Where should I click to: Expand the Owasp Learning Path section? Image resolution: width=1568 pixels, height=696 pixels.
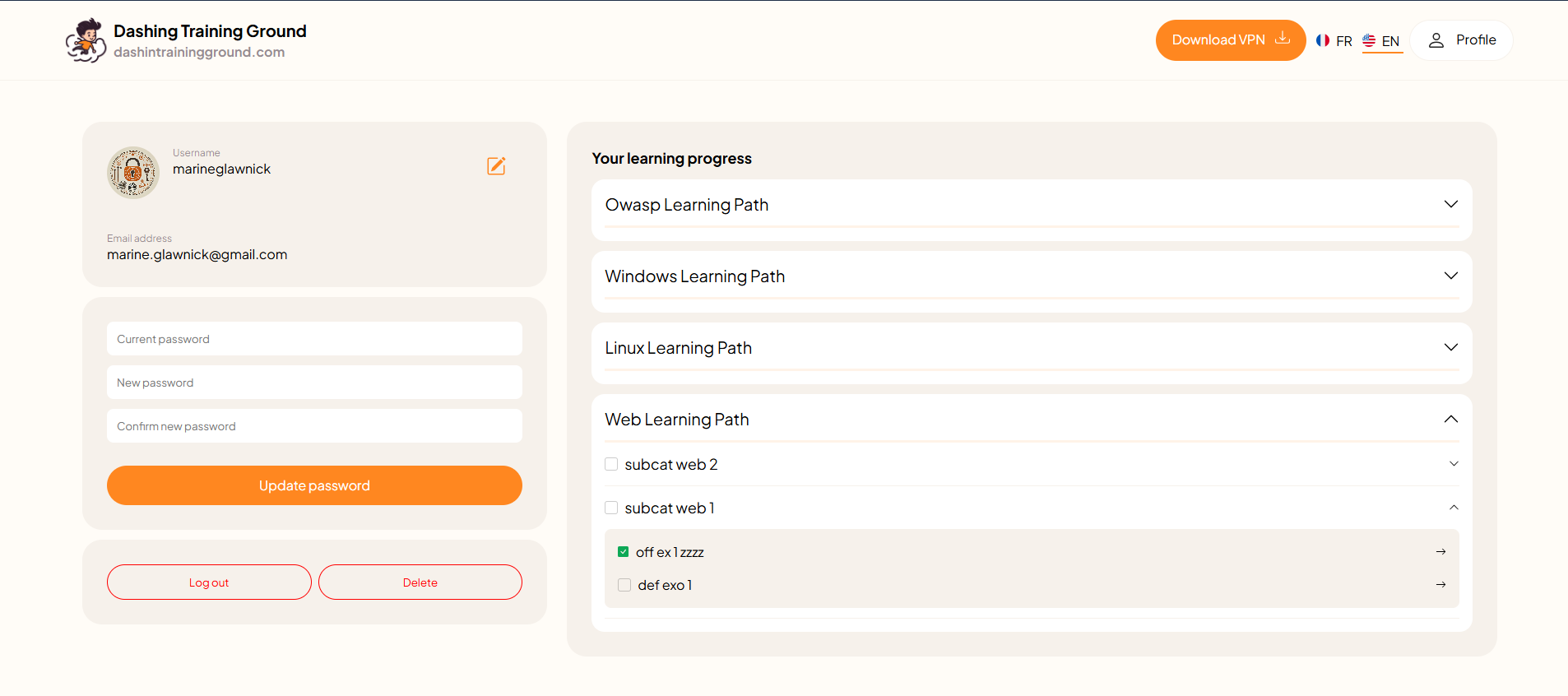pyautogui.click(x=1450, y=204)
